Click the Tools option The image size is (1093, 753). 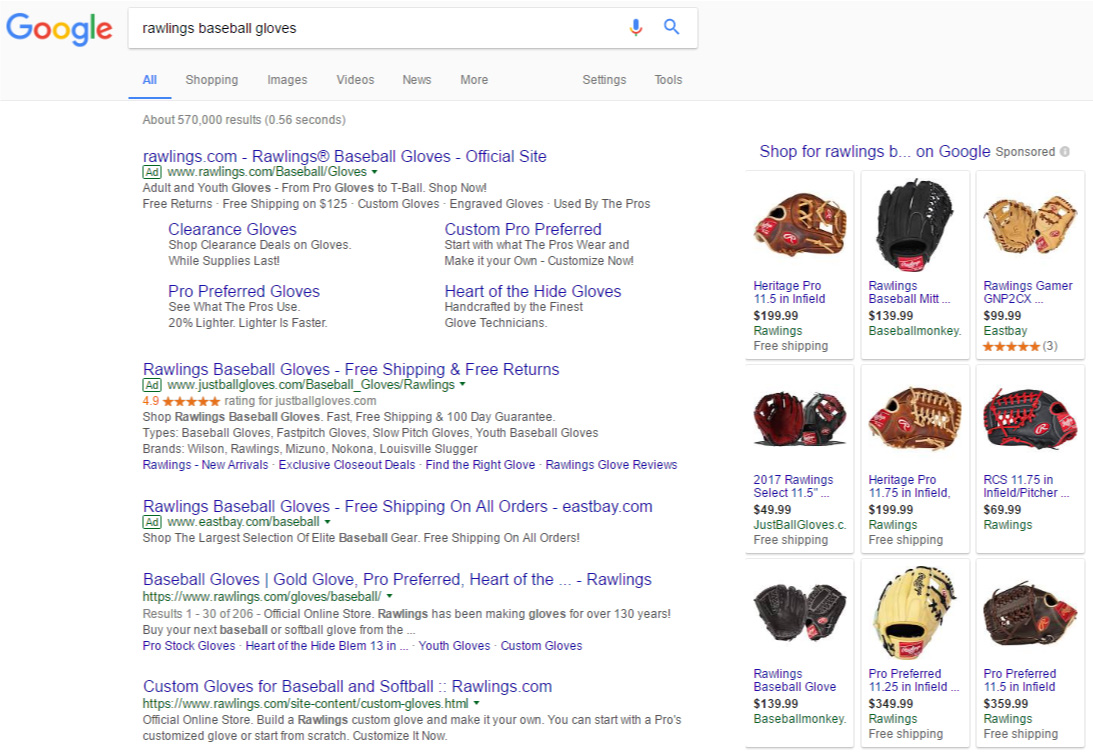[x=668, y=79]
